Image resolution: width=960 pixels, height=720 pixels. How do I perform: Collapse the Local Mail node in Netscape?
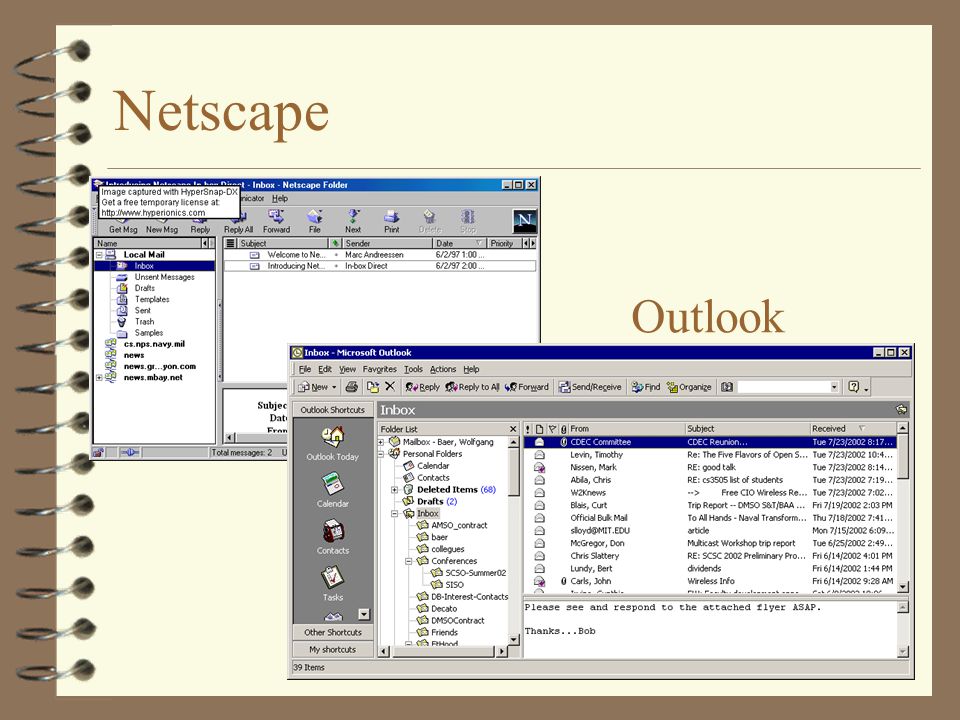[x=99, y=255]
